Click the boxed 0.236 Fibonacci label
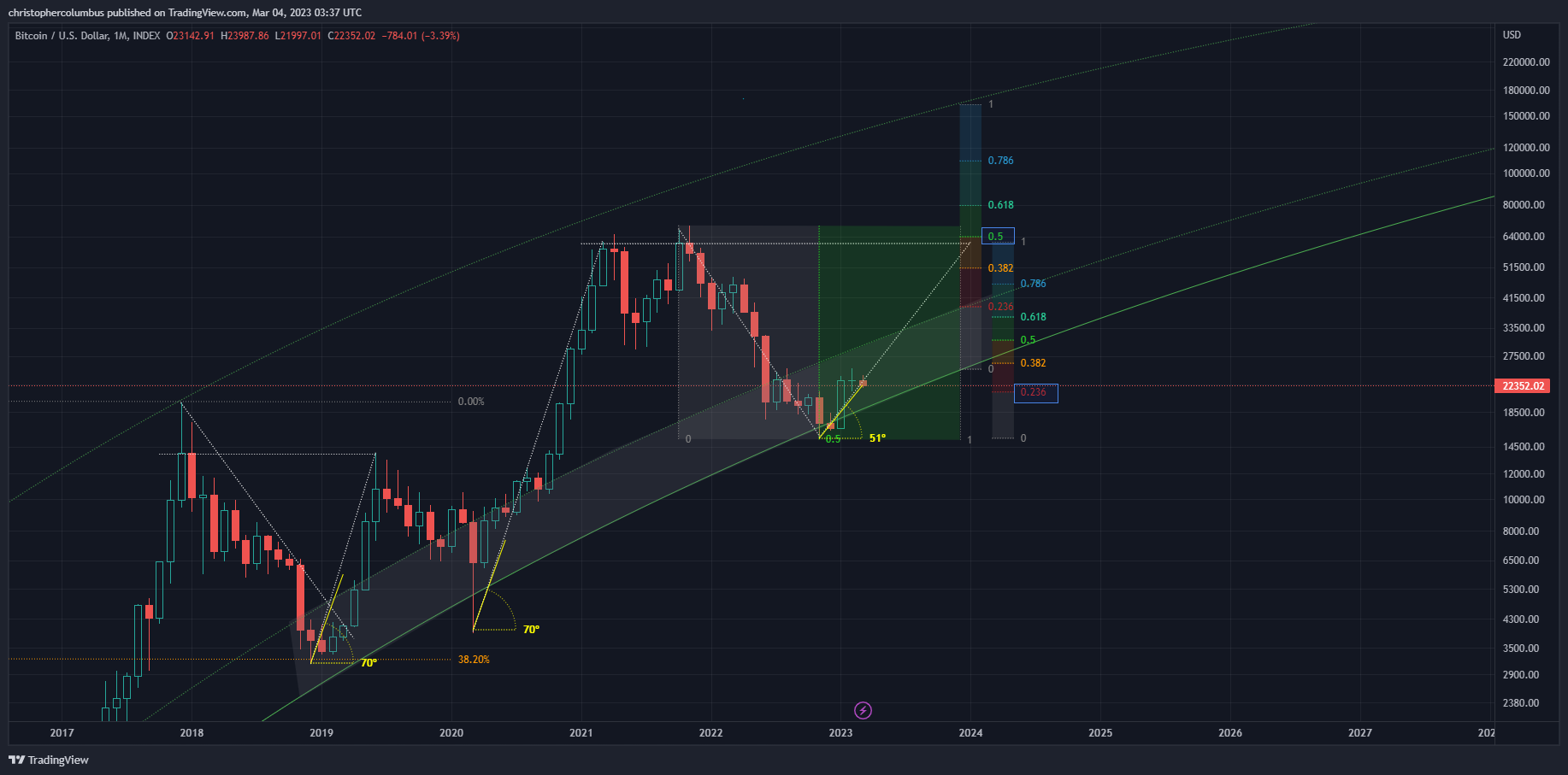The width and height of the screenshot is (1568, 775). 1036,393
